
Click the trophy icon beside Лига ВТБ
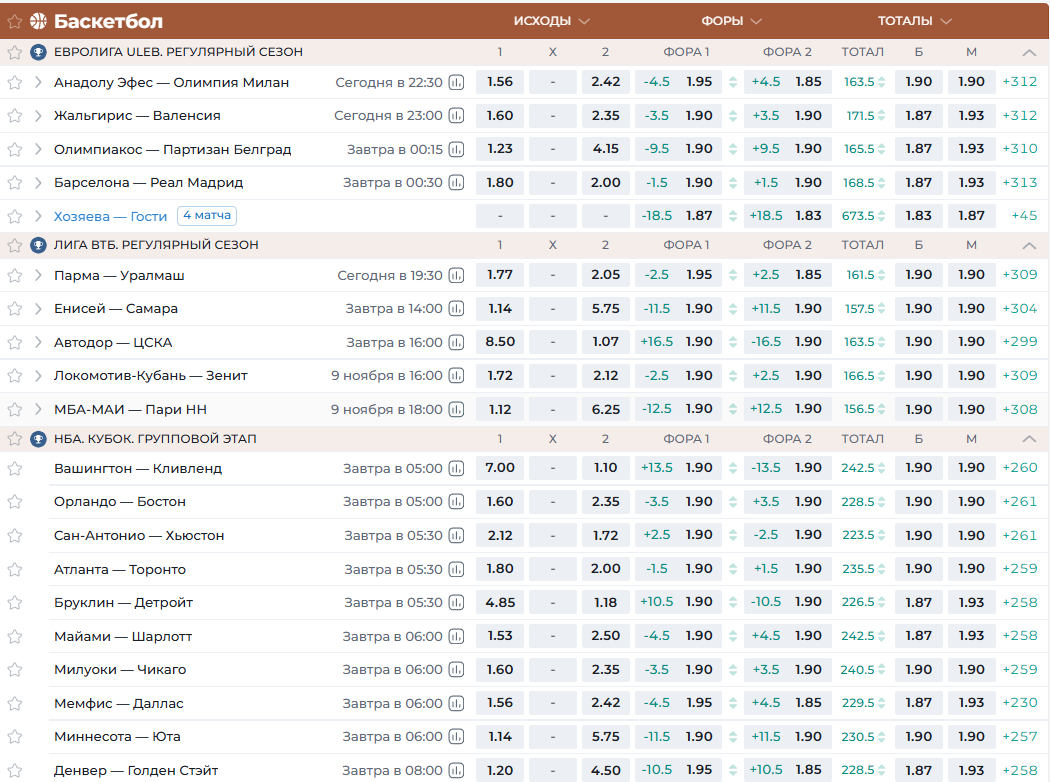[x=38, y=245]
